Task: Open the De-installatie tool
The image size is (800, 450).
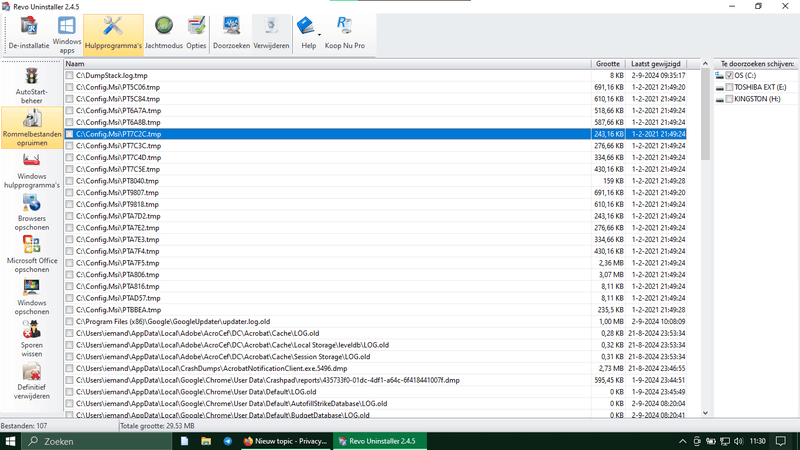Action: [x=29, y=34]
